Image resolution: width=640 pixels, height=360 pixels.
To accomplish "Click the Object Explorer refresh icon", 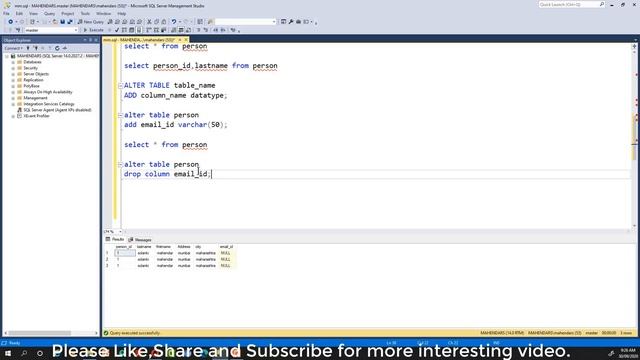I will click(57, 48).
